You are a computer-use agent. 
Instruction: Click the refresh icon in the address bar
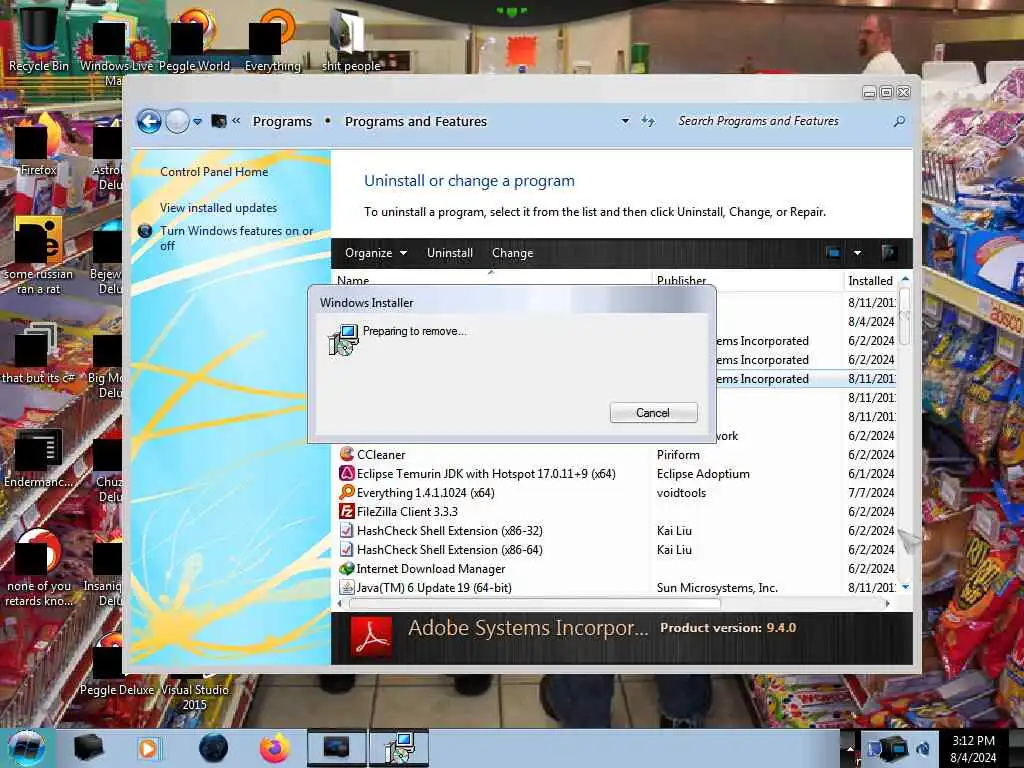(x=647, y=121)
